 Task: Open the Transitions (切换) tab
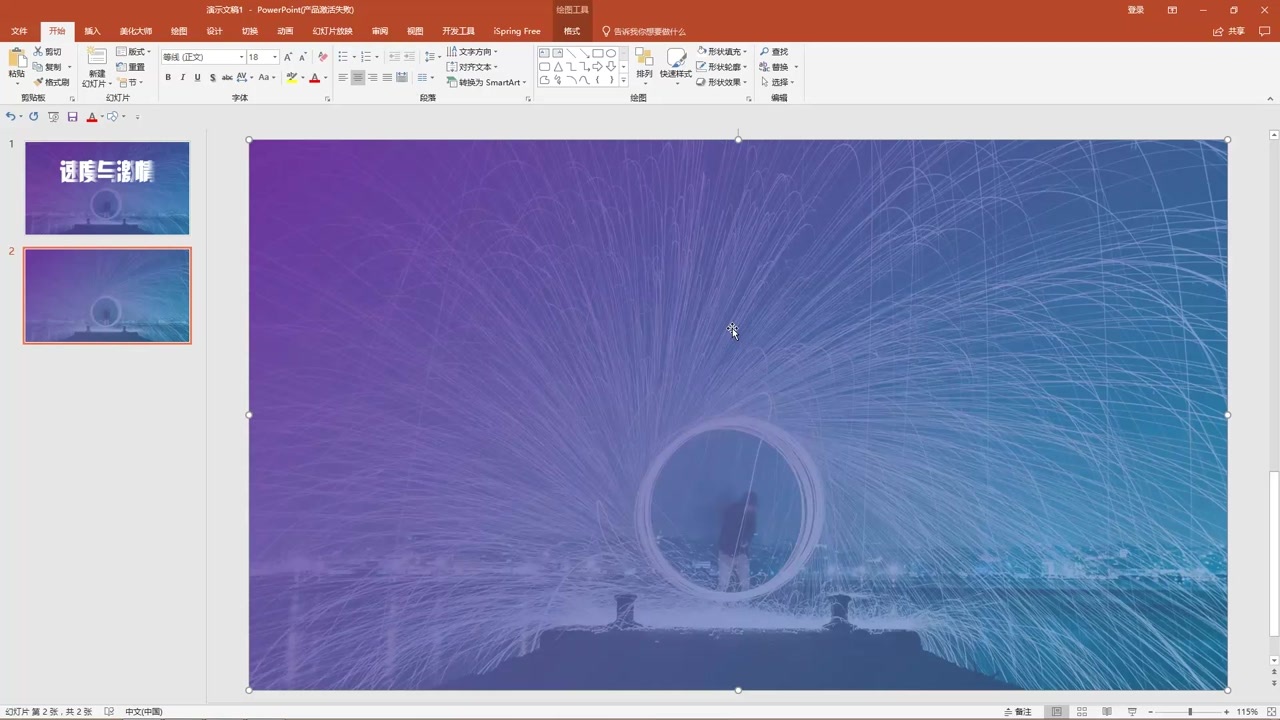click(x=250, y=31)
